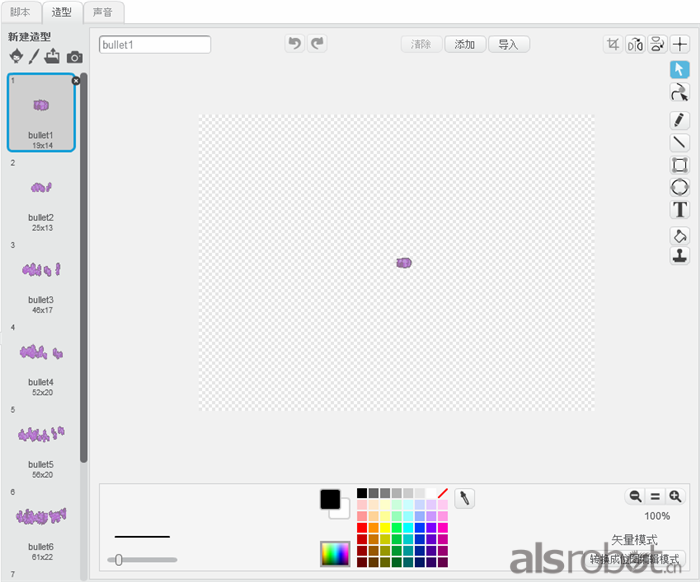Select the Text tool
This screenshot has height=582, width=700.
pos(679,209)
